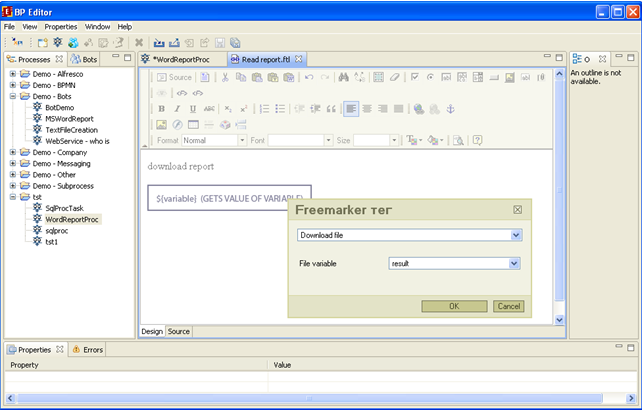The image size is (642, 410).
Task: Toggle Underline formatting
Action: 192,109
